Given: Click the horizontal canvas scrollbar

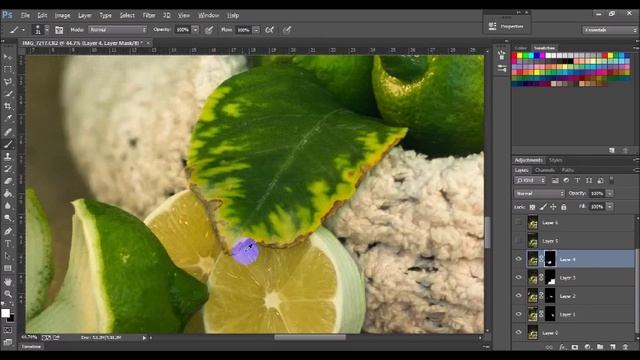Looking at the screenshot, I should [310, 338].
